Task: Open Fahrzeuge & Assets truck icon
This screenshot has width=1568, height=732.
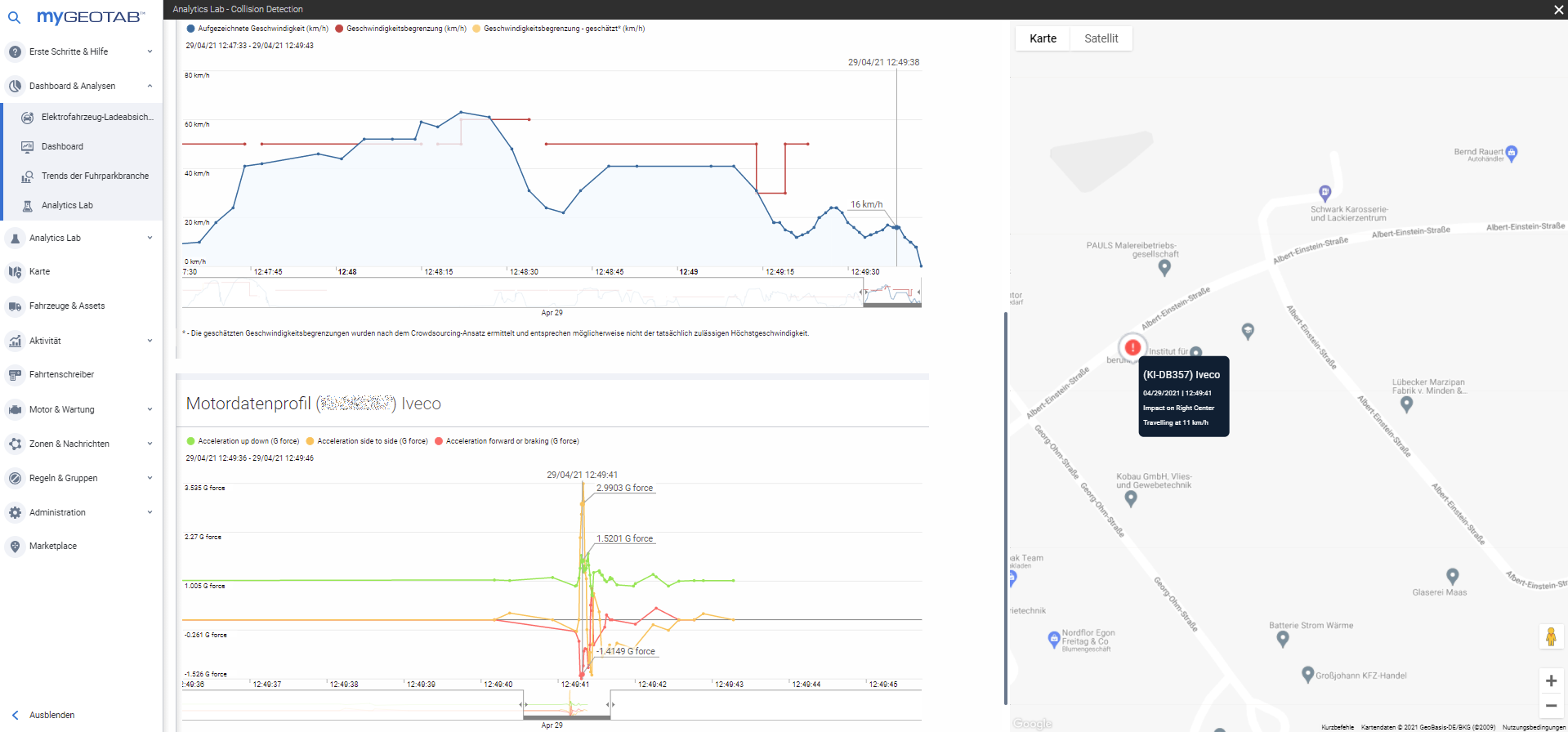Action: tap(15, 306)
